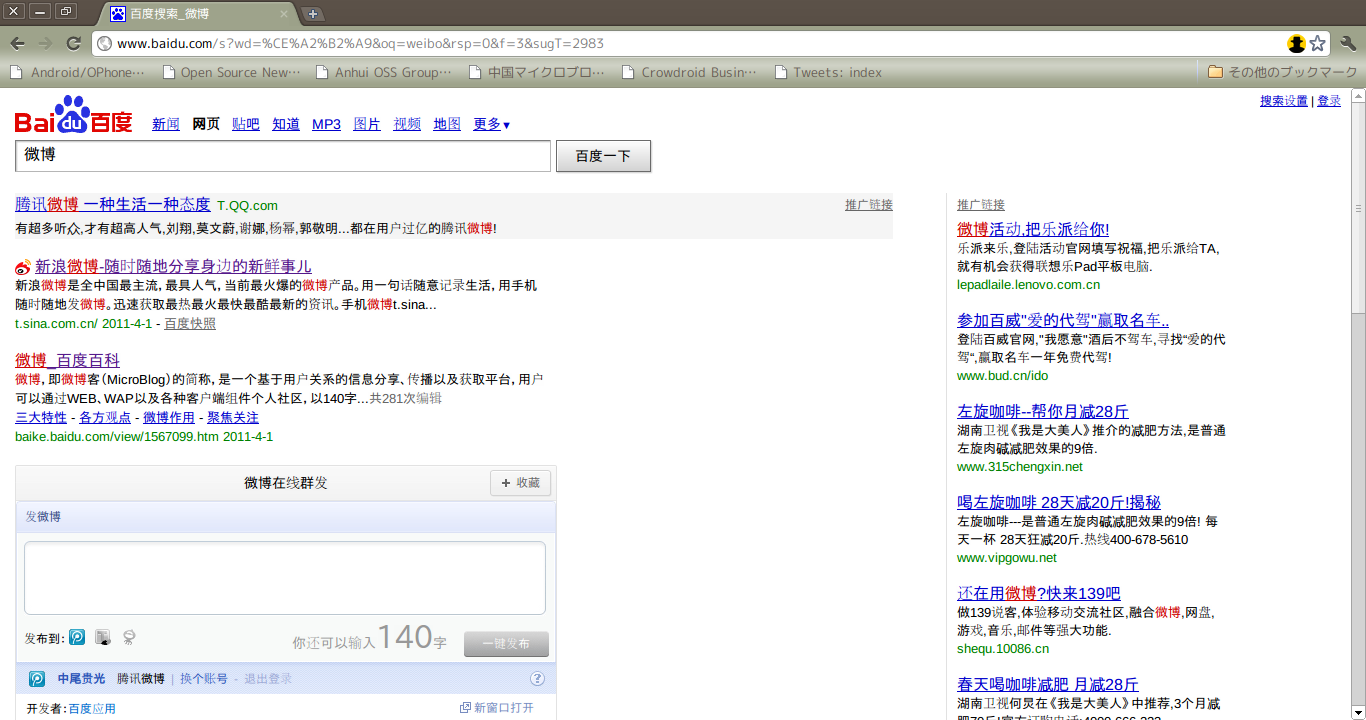Screen dimensions: 1366x720
Task: Open 微博_百度百科 result link
Action: pyautogui.click(x=67, y=360)
